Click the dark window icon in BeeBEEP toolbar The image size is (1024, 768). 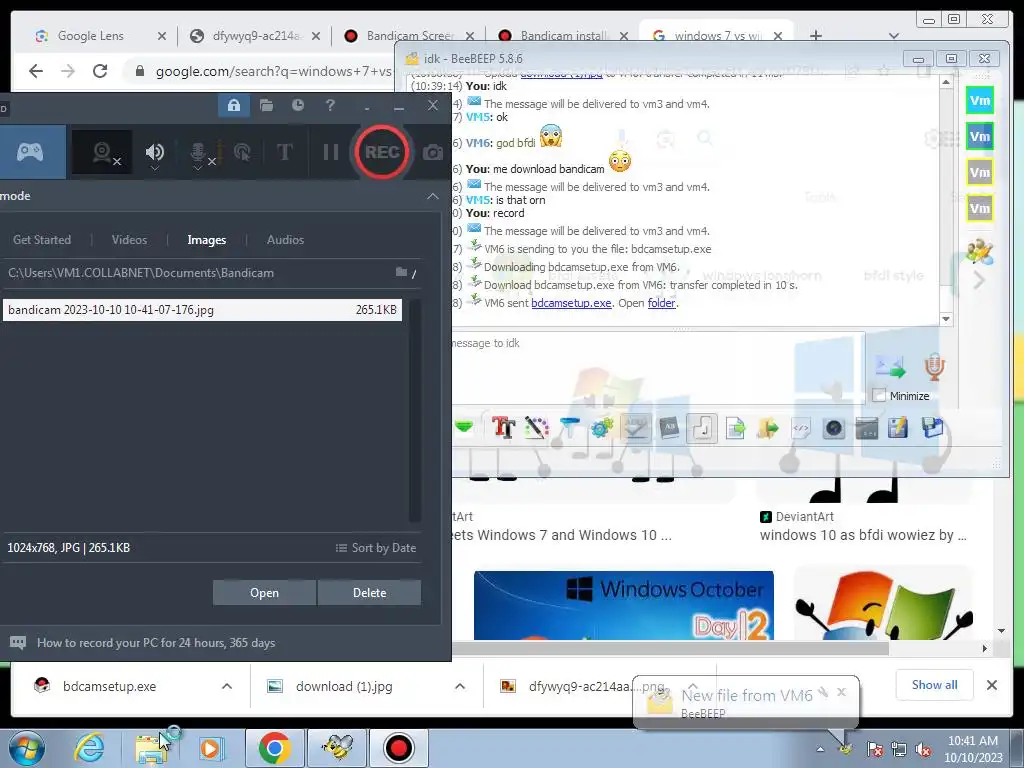pos(867,428)
